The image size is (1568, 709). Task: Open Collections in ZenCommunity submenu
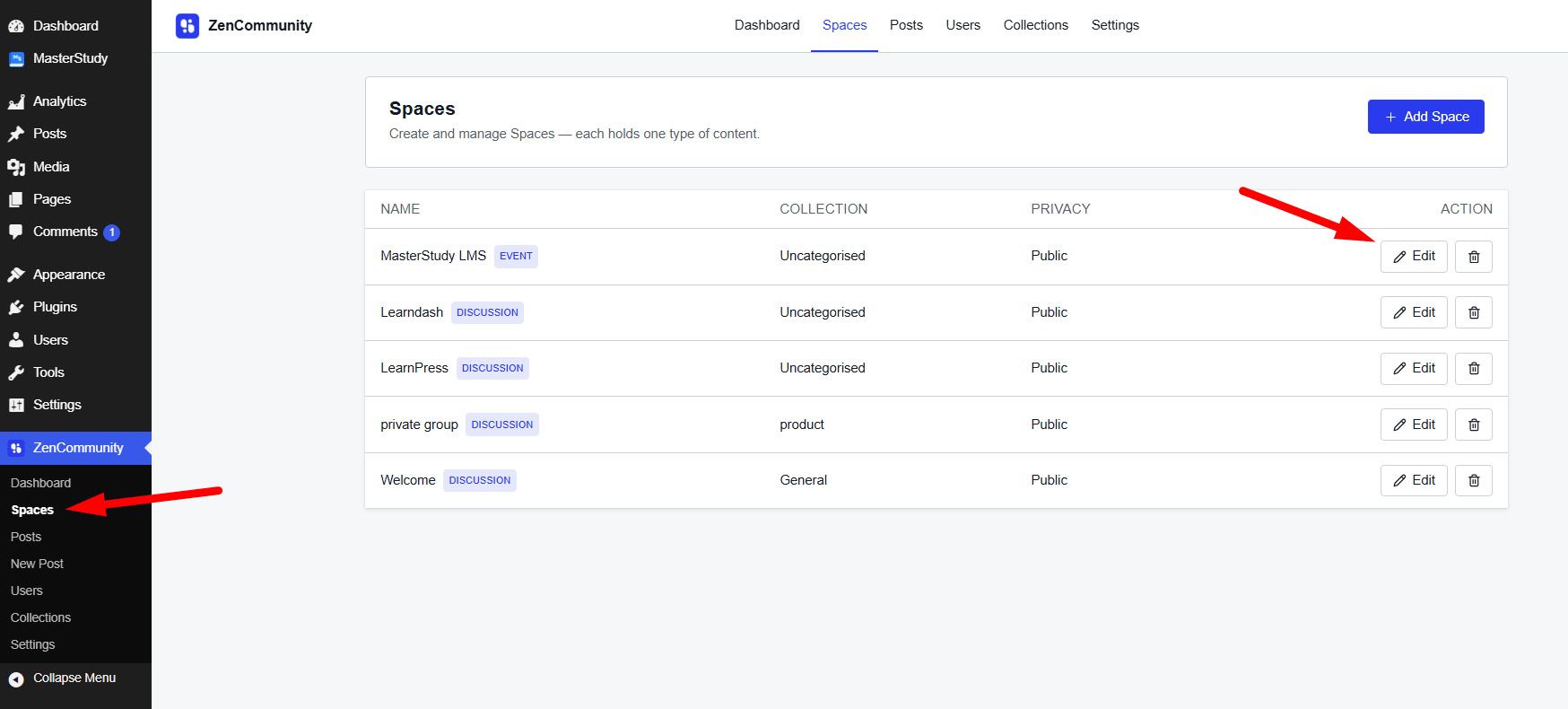point(40,617)
